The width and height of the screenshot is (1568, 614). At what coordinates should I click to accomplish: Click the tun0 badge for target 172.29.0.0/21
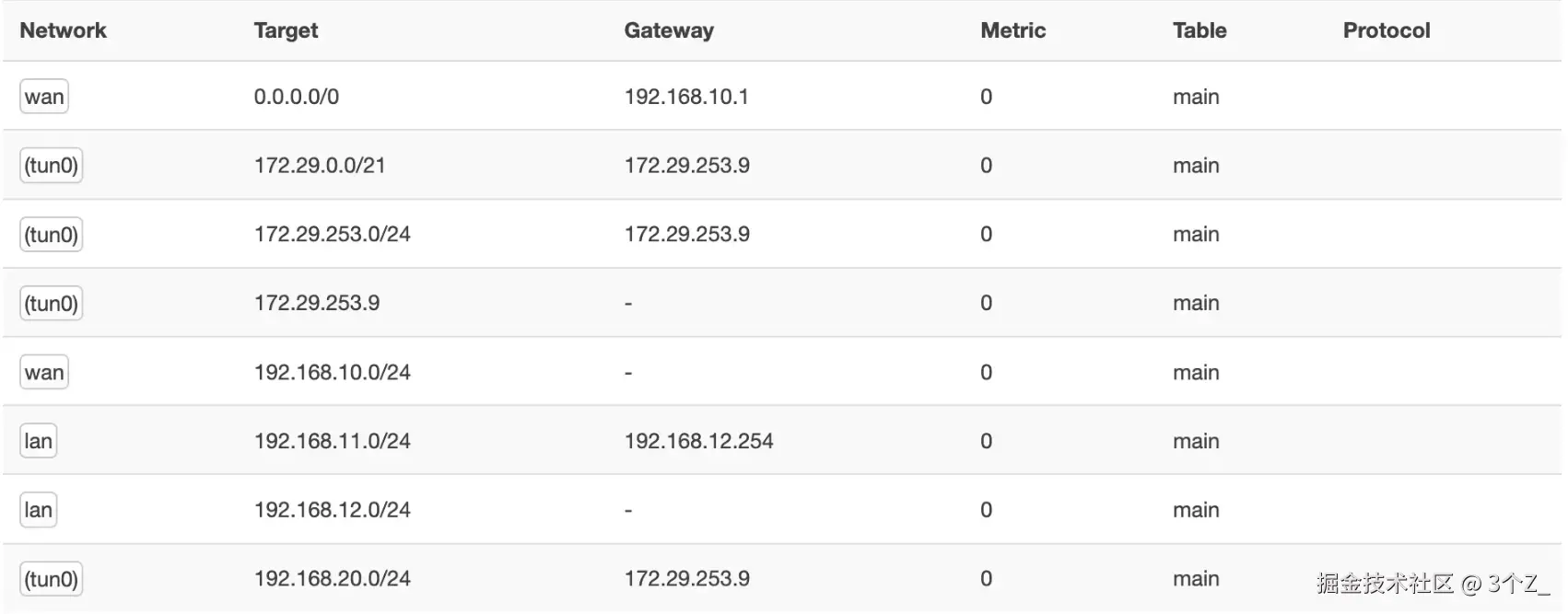click(x=52, y=166)
